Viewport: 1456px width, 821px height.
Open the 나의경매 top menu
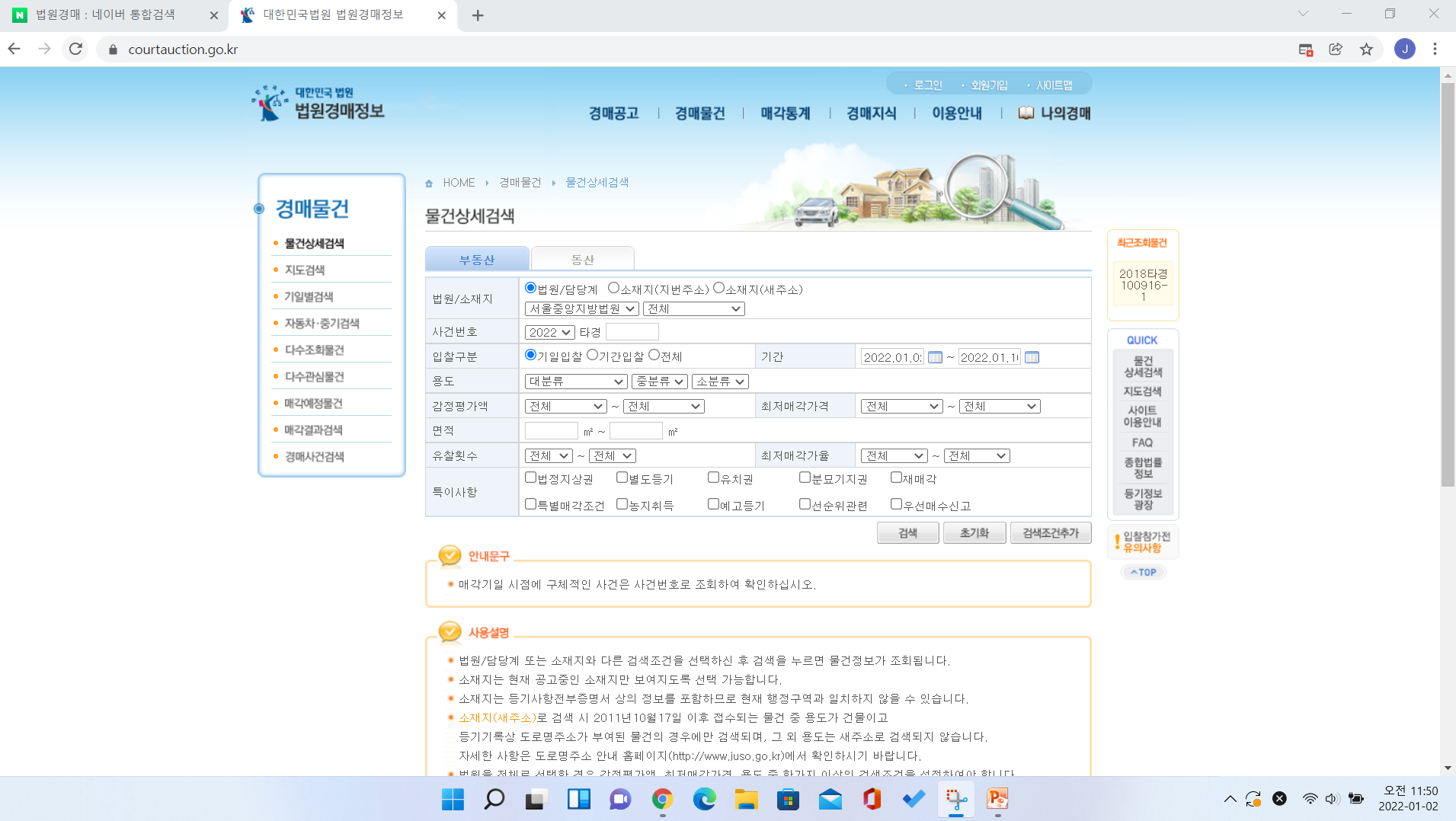(1055, 113)
